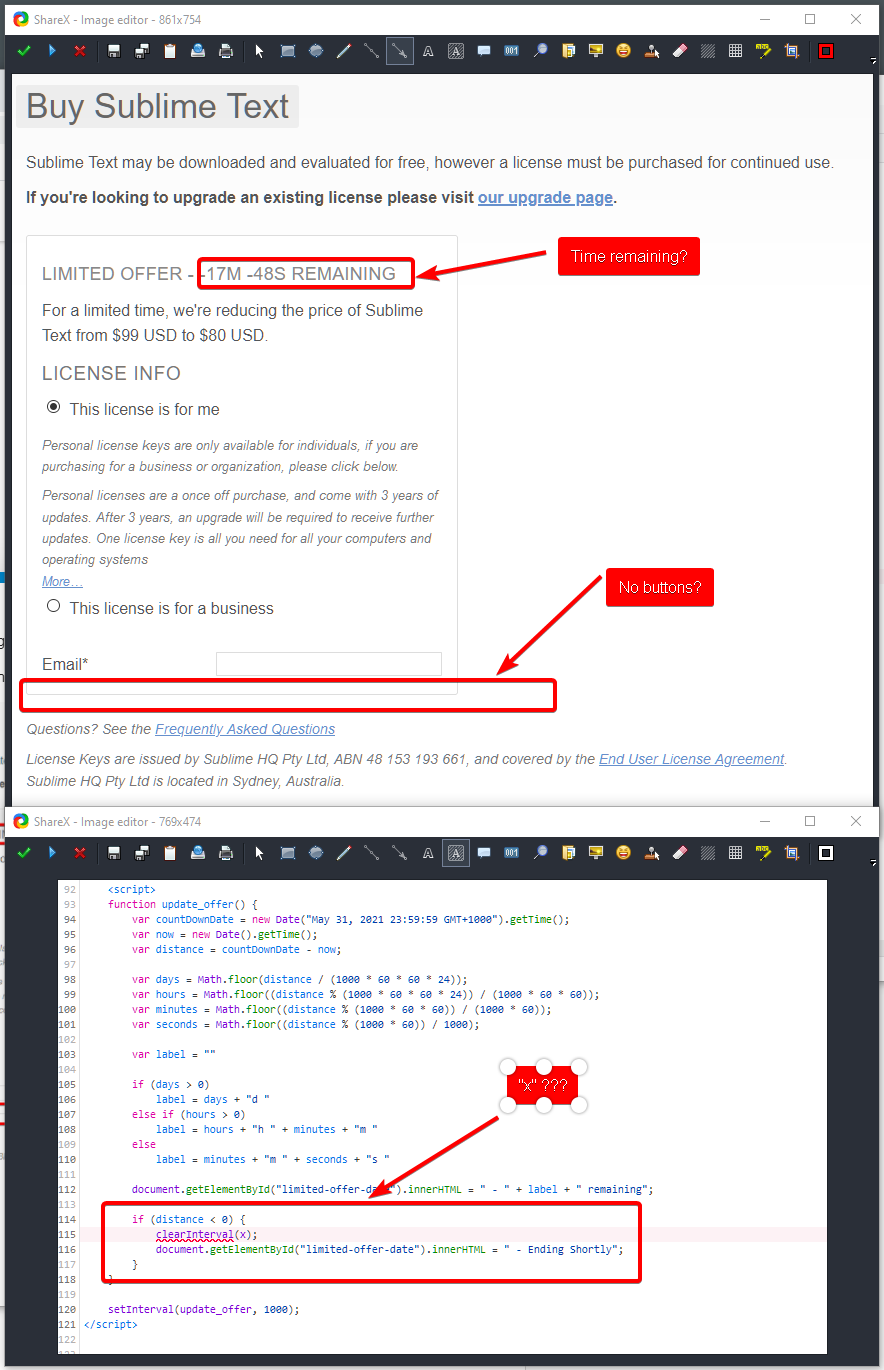The image size is (884, 1370).
Task: Select the Text background tool in 769x474 editor
Action: pyautogui.click(x=456, y=853)
